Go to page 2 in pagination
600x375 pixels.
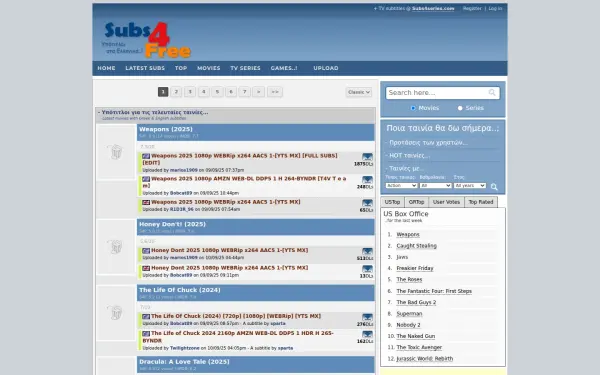click(176, 92)
